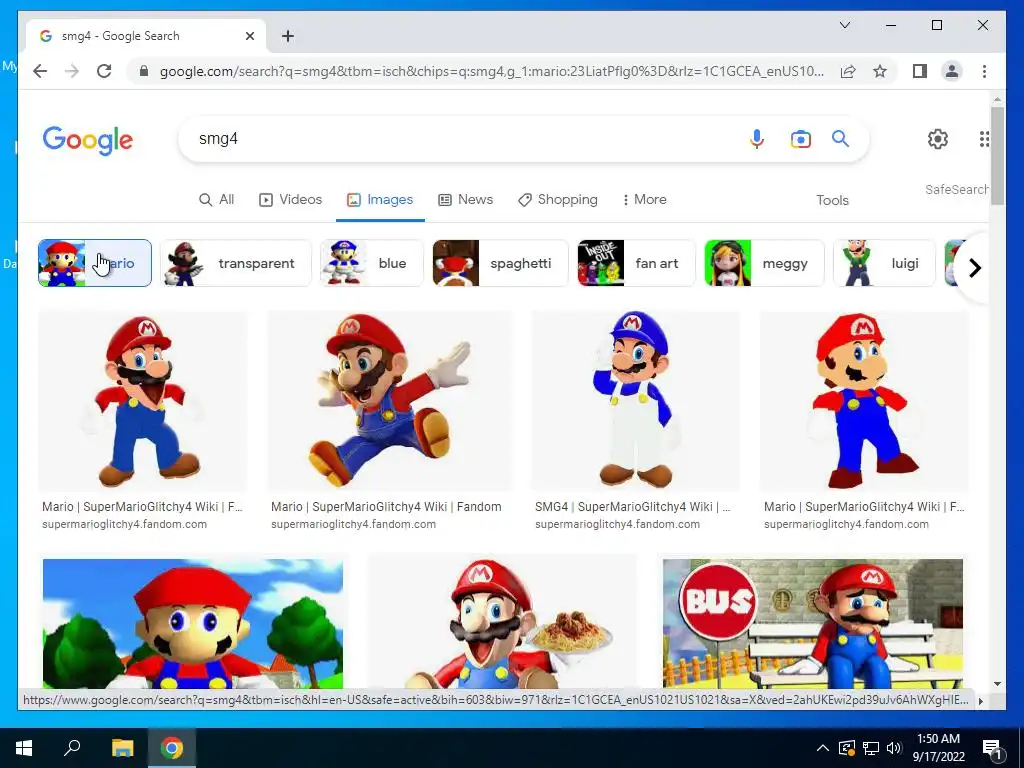Open the Google apps grid icon
1024x768 pixels.
coord(984,138)
